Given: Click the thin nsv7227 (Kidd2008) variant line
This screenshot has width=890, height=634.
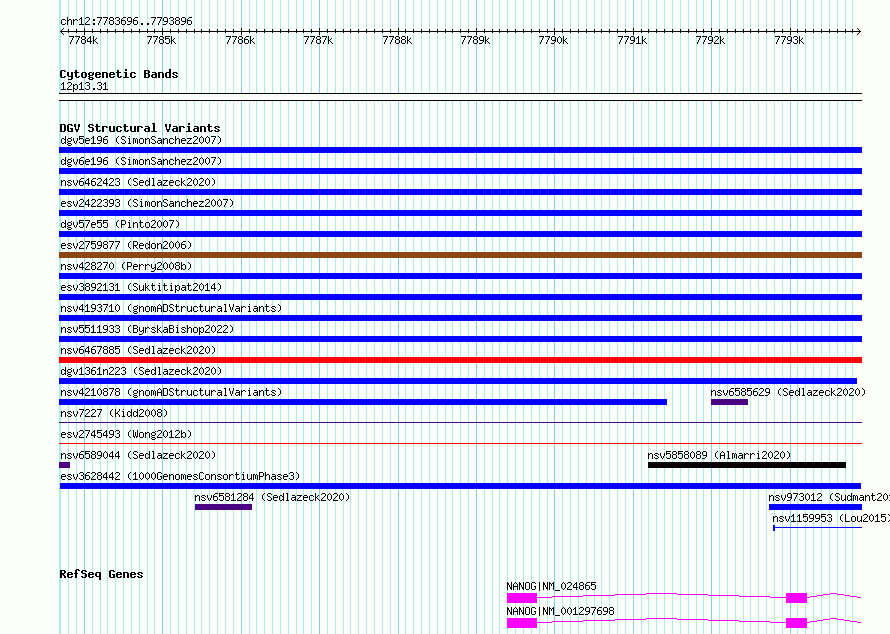Looking at the screenshot, I should (460, 422).
